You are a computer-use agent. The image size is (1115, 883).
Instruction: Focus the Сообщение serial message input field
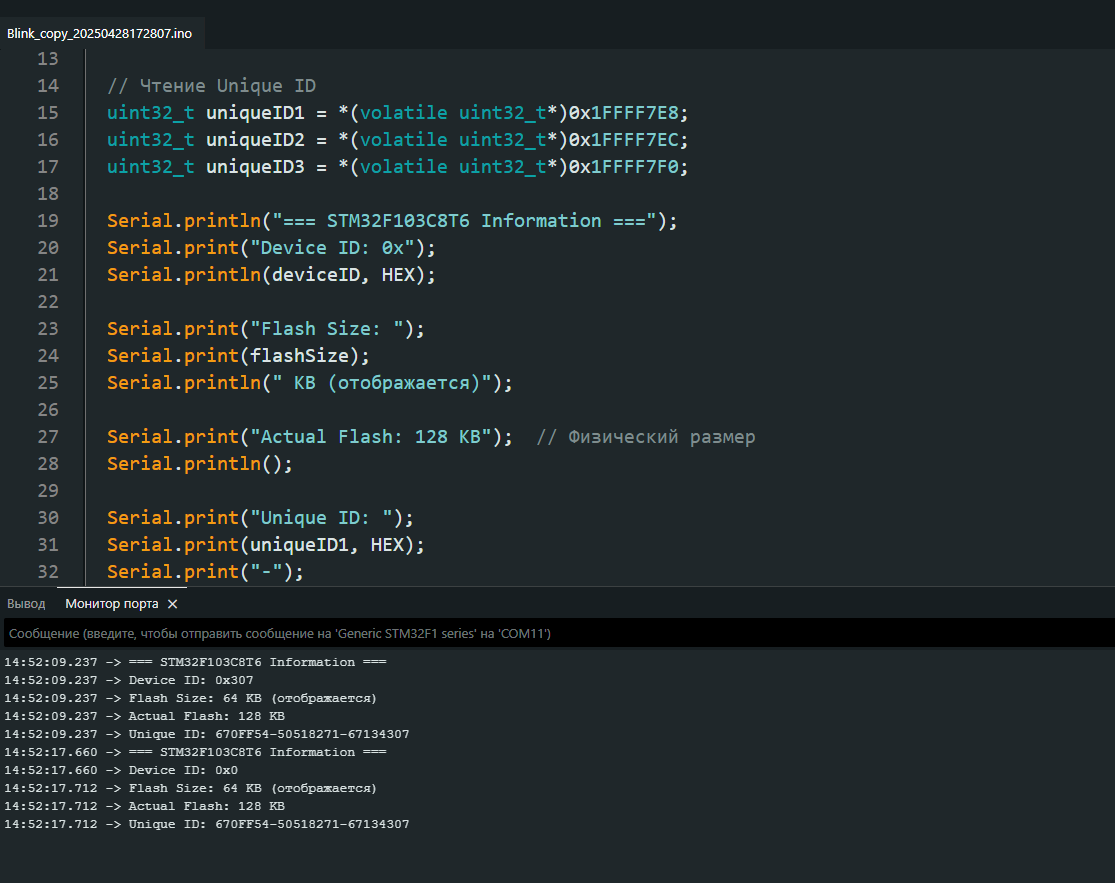tap(556, 633)
